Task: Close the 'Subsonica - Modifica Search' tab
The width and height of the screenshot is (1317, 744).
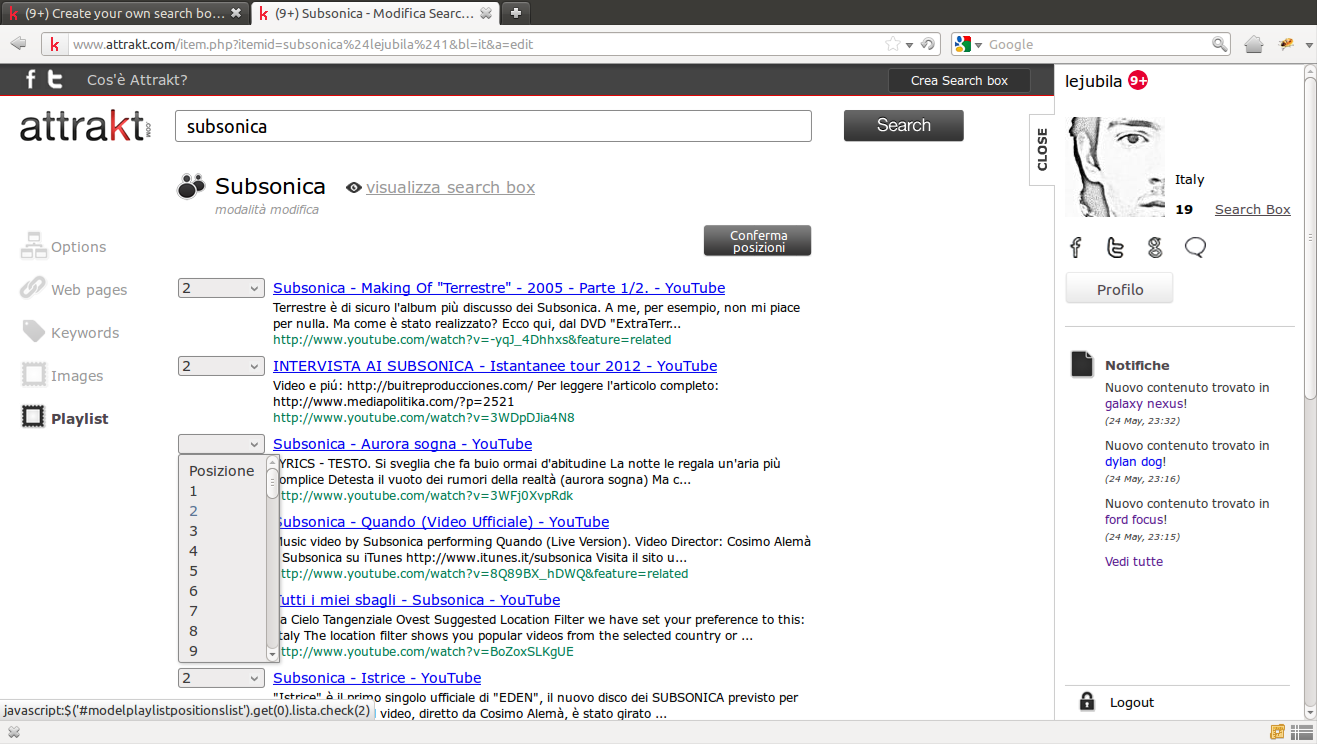Action: [485, 13]
